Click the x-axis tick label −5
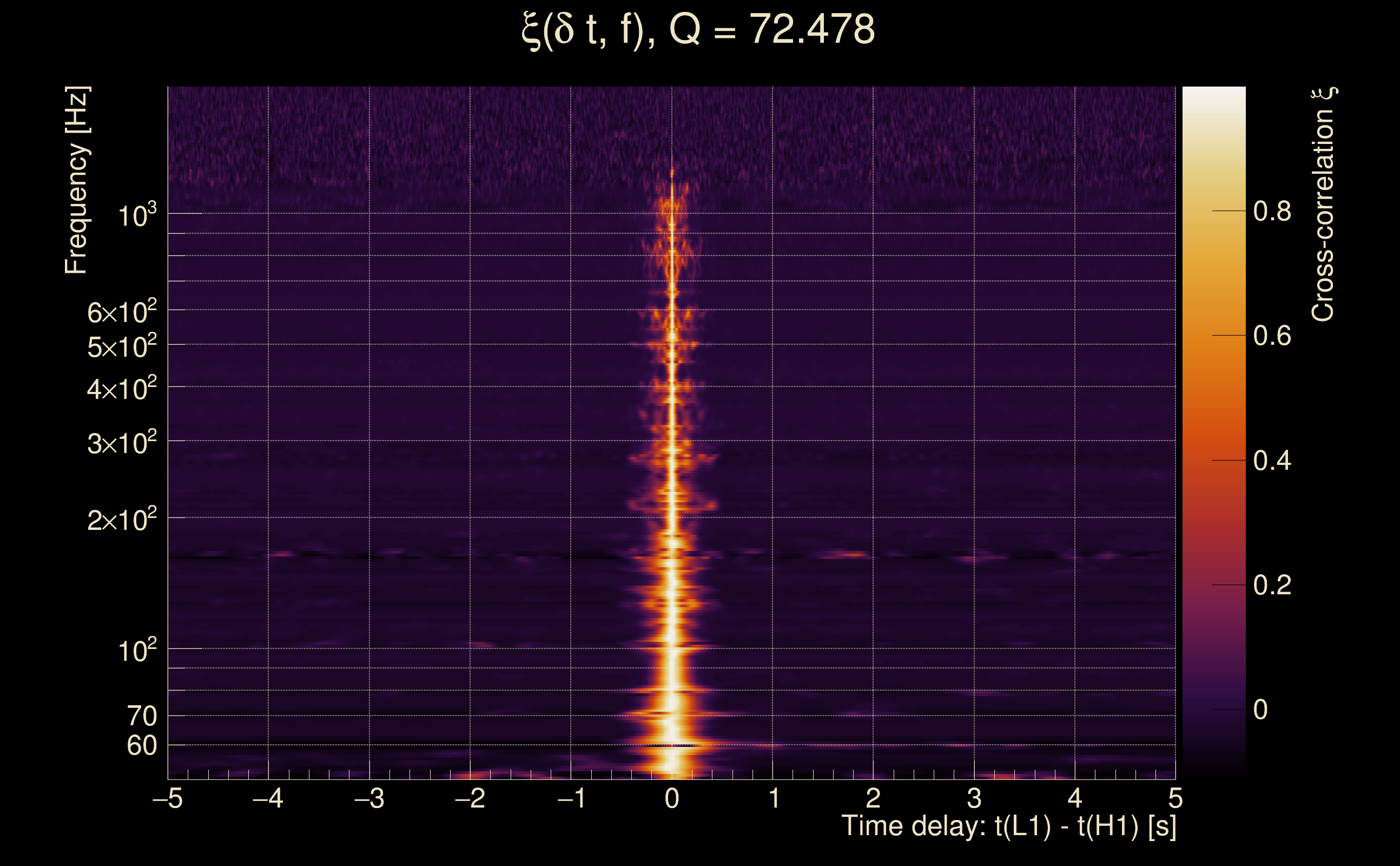Viewport: 1400px width, 866px height. [x=168, y=798]
